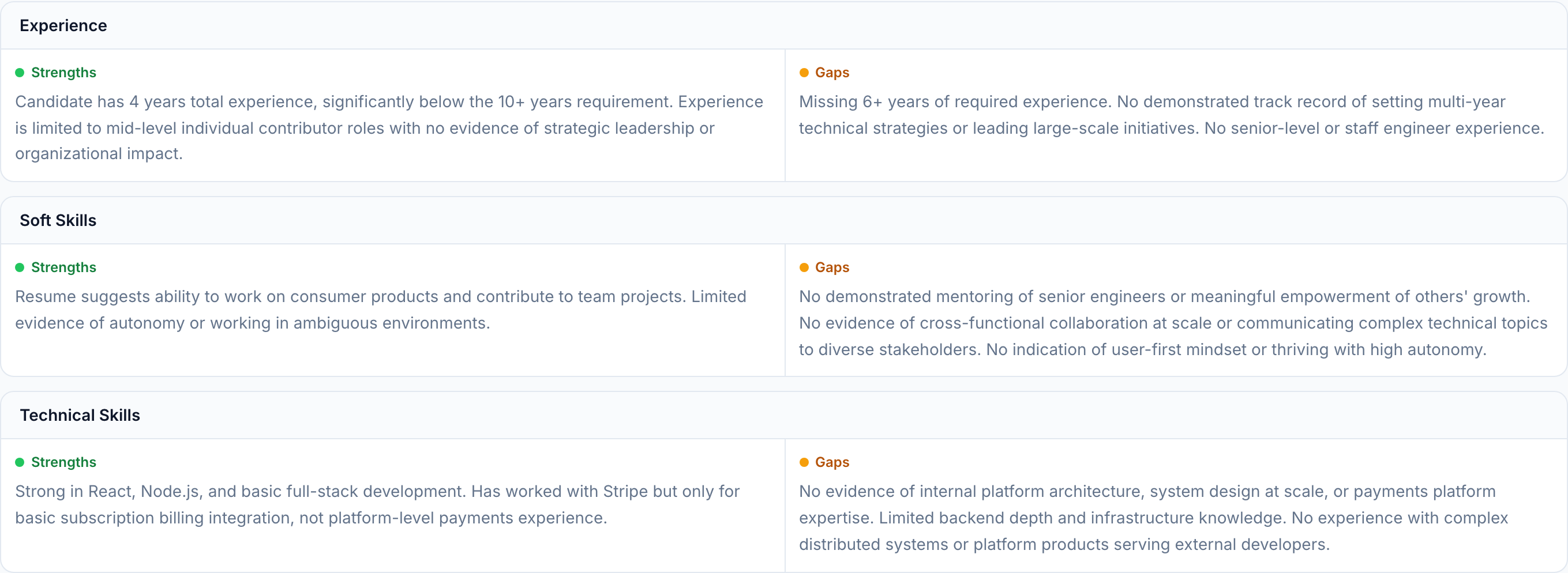Click the green Strengths dot under Experience
Screen dimensions: 1568x573
20,73
